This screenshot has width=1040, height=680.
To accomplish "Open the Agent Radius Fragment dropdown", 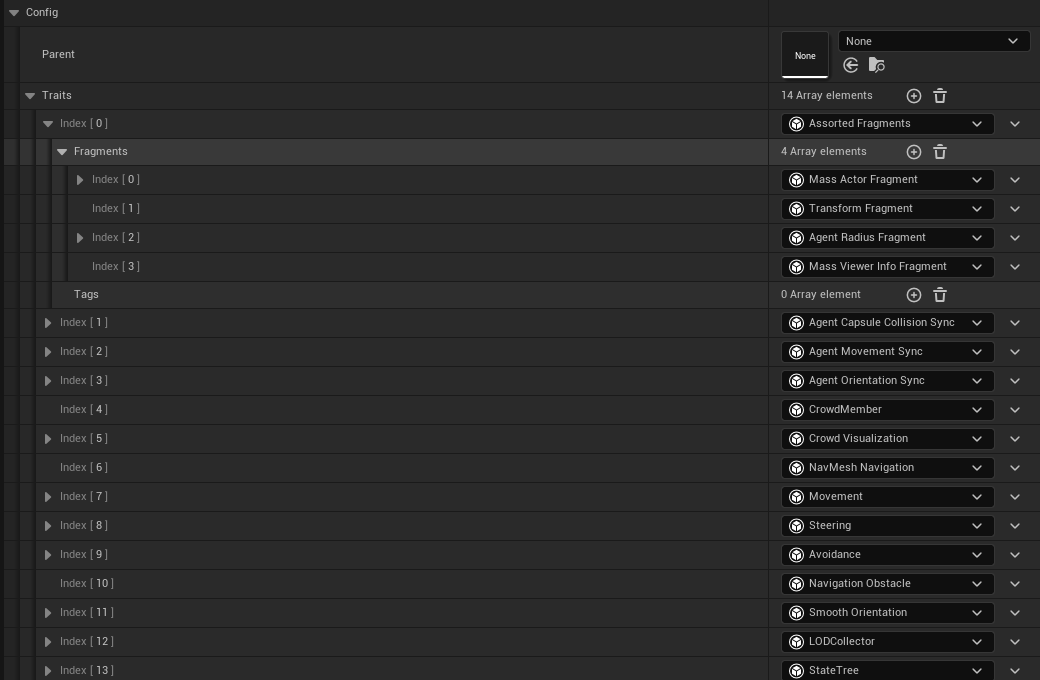I will (x=887, y=238).
